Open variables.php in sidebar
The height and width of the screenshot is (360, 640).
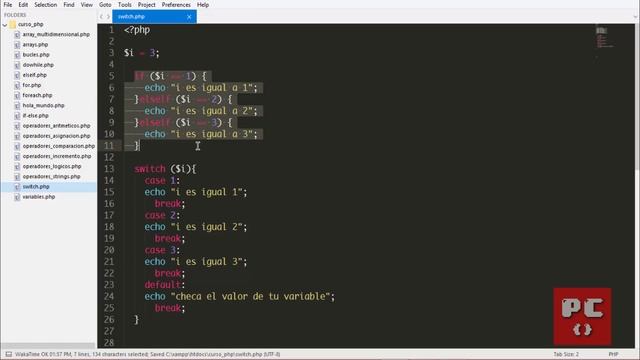click(x=39, y=197)
